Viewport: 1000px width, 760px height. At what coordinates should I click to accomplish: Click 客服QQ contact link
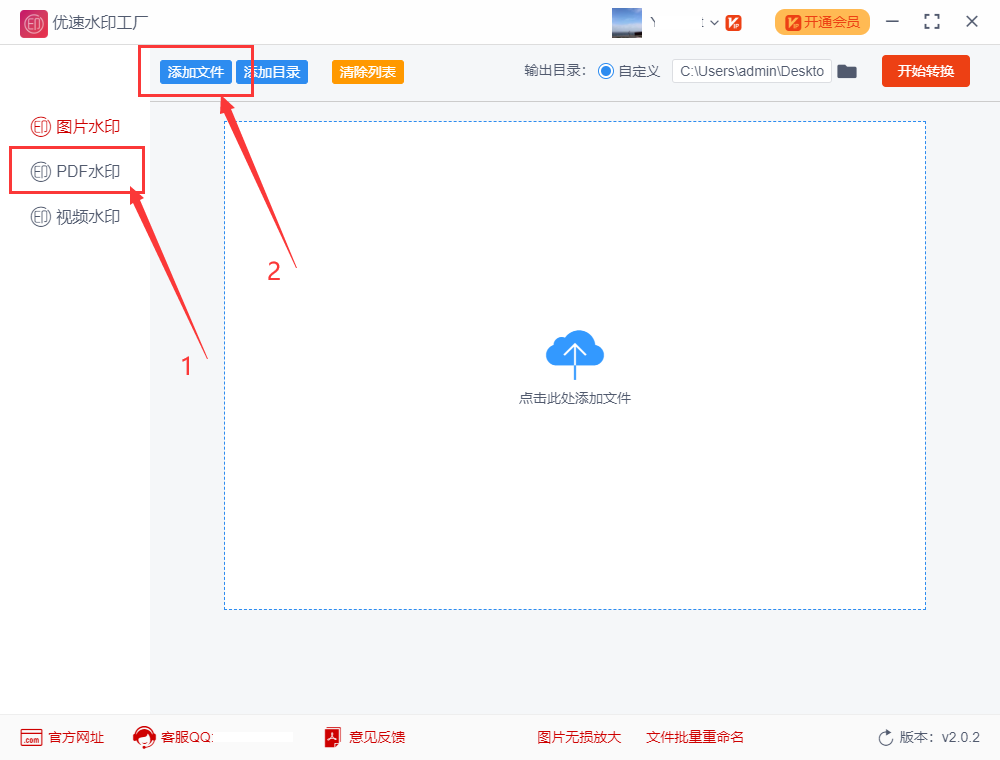click(x=187, y=737)
